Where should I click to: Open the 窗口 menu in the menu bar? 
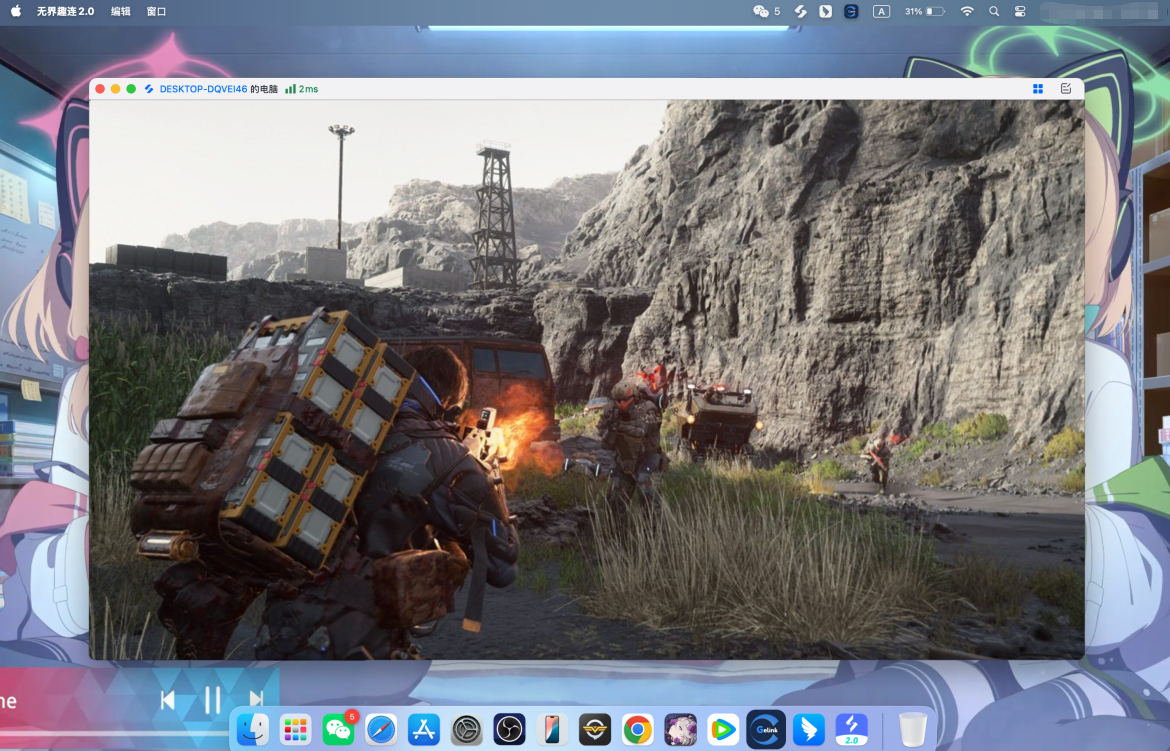(x=156, y=11)
